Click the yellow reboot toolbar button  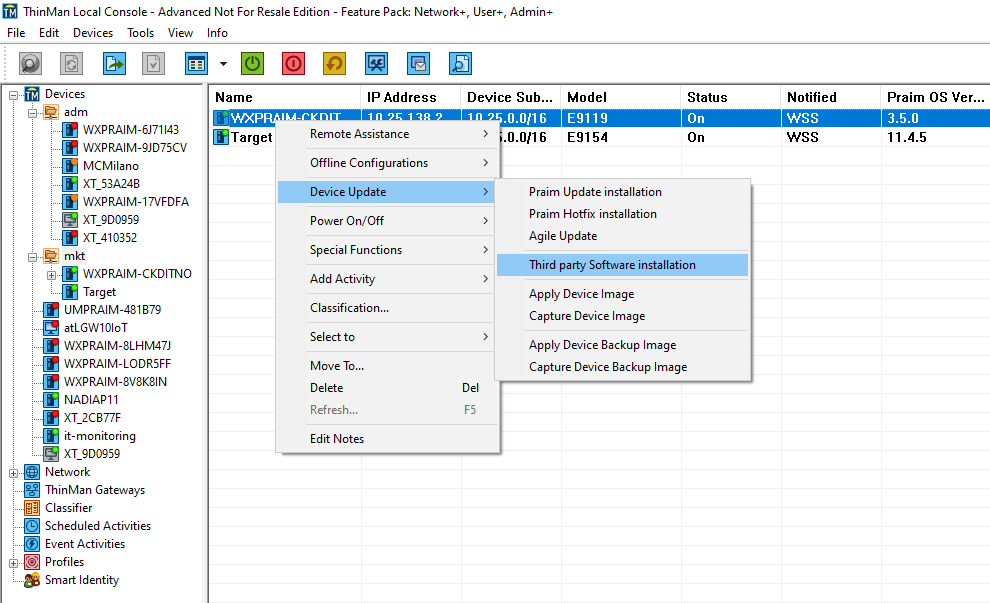(335, 63)
